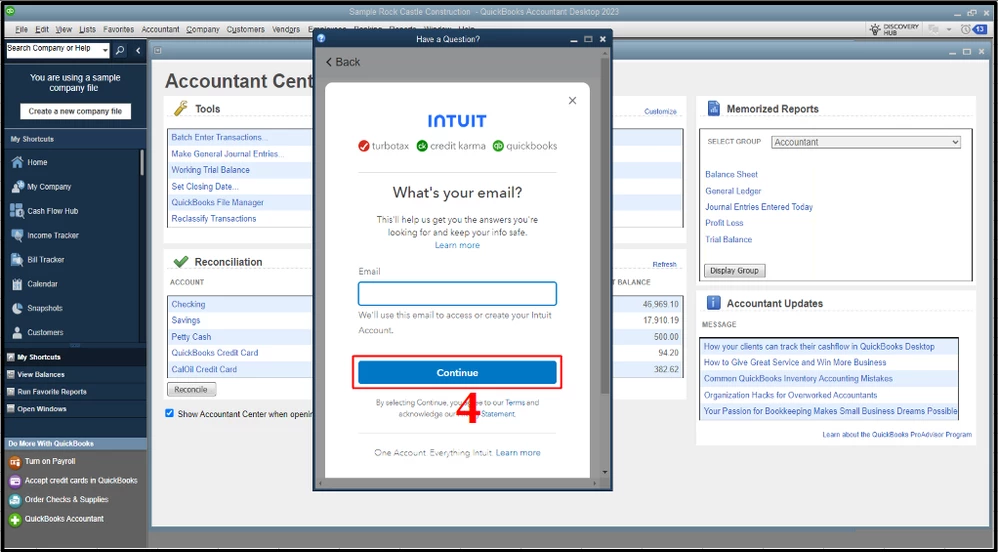Open the File menu
998x552 pixels.
[x=21, y=29]
